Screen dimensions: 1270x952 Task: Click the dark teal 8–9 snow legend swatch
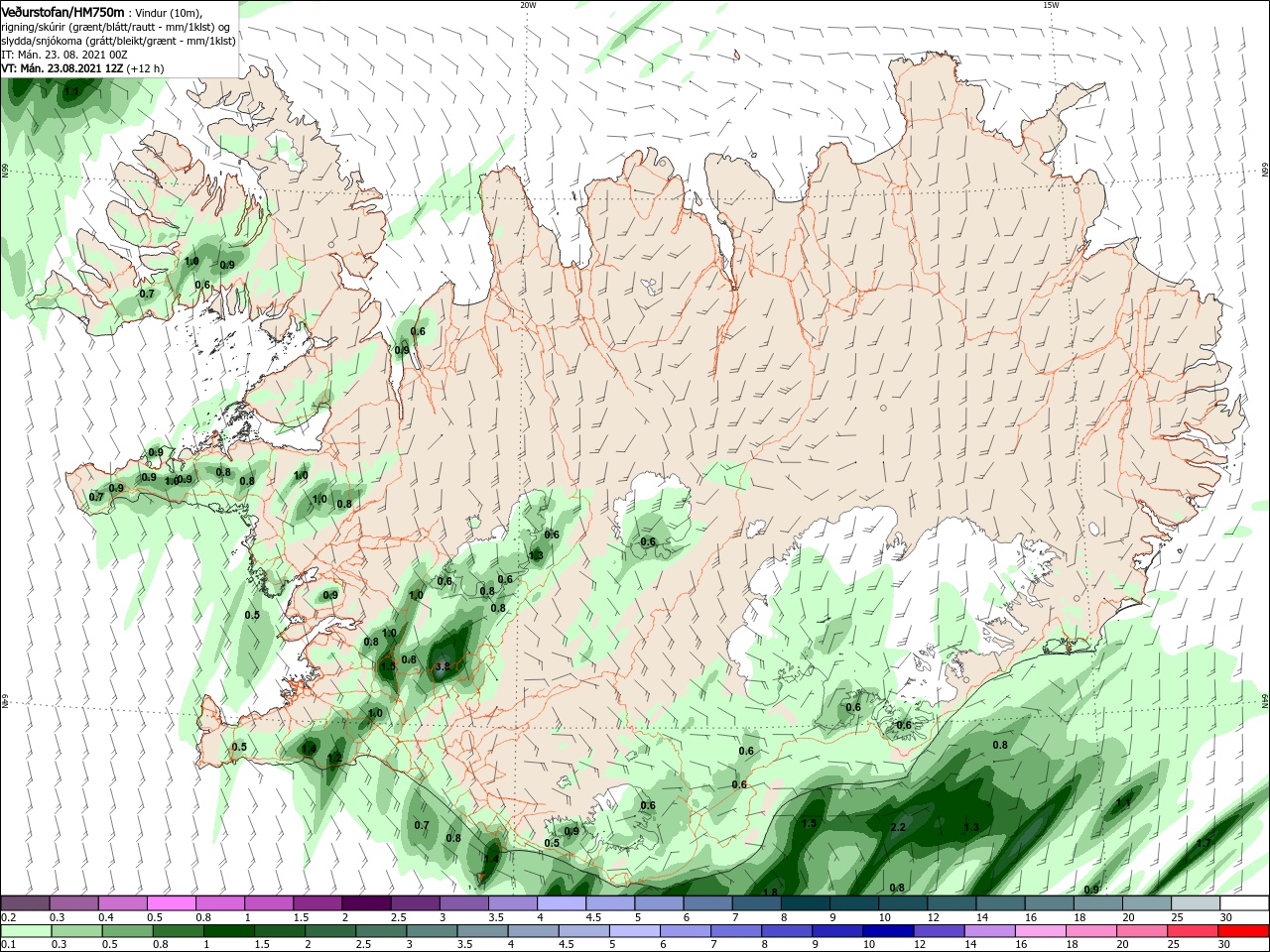(807, 903)
